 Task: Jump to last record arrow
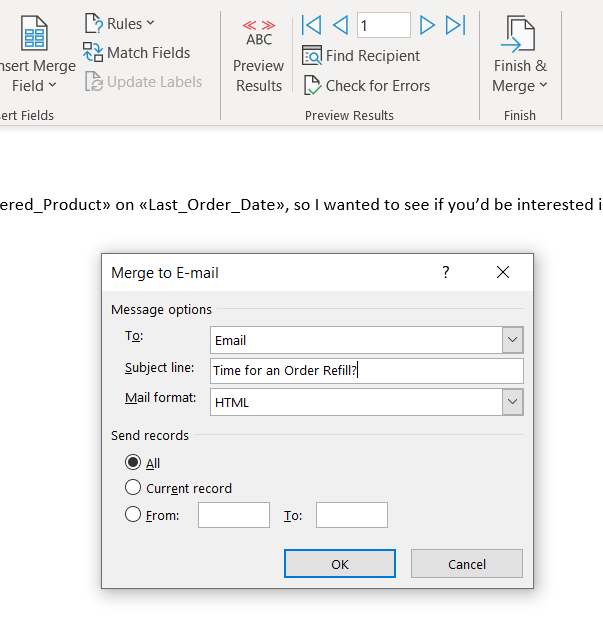(455, 25)
